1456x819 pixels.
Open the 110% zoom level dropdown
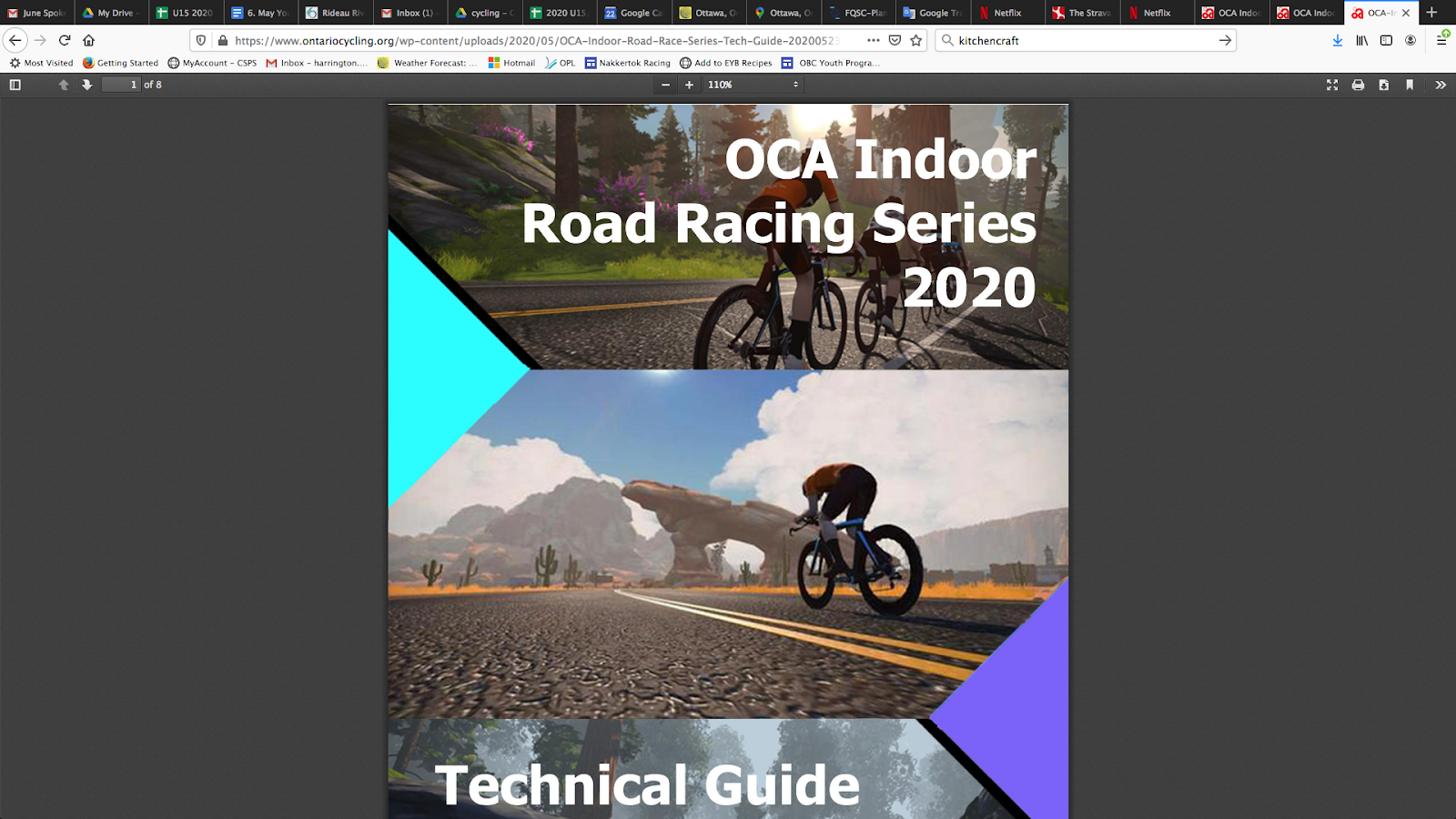(x=753, y=85)
